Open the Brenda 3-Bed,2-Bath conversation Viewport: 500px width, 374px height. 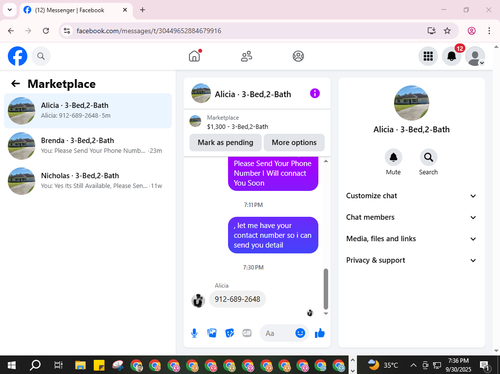pos(88,146)
